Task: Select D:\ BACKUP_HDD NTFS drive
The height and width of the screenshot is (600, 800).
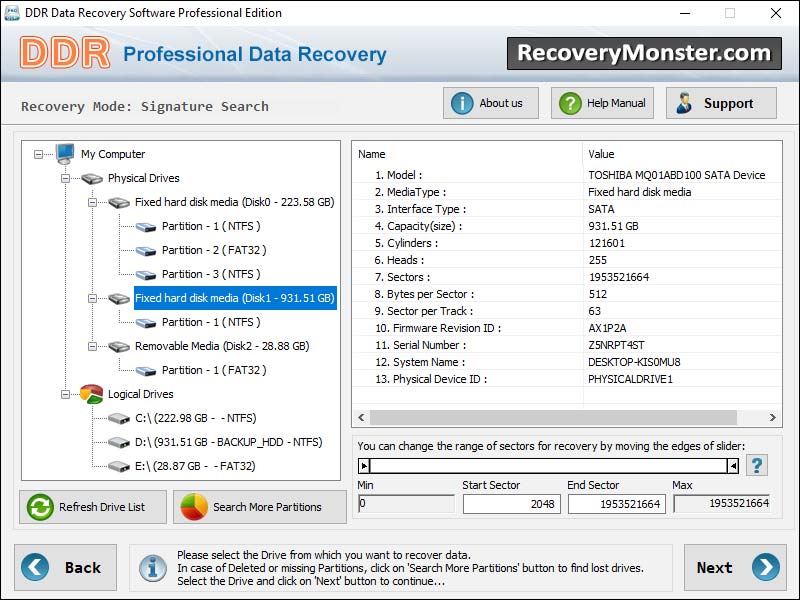Action: click(228, 442)
